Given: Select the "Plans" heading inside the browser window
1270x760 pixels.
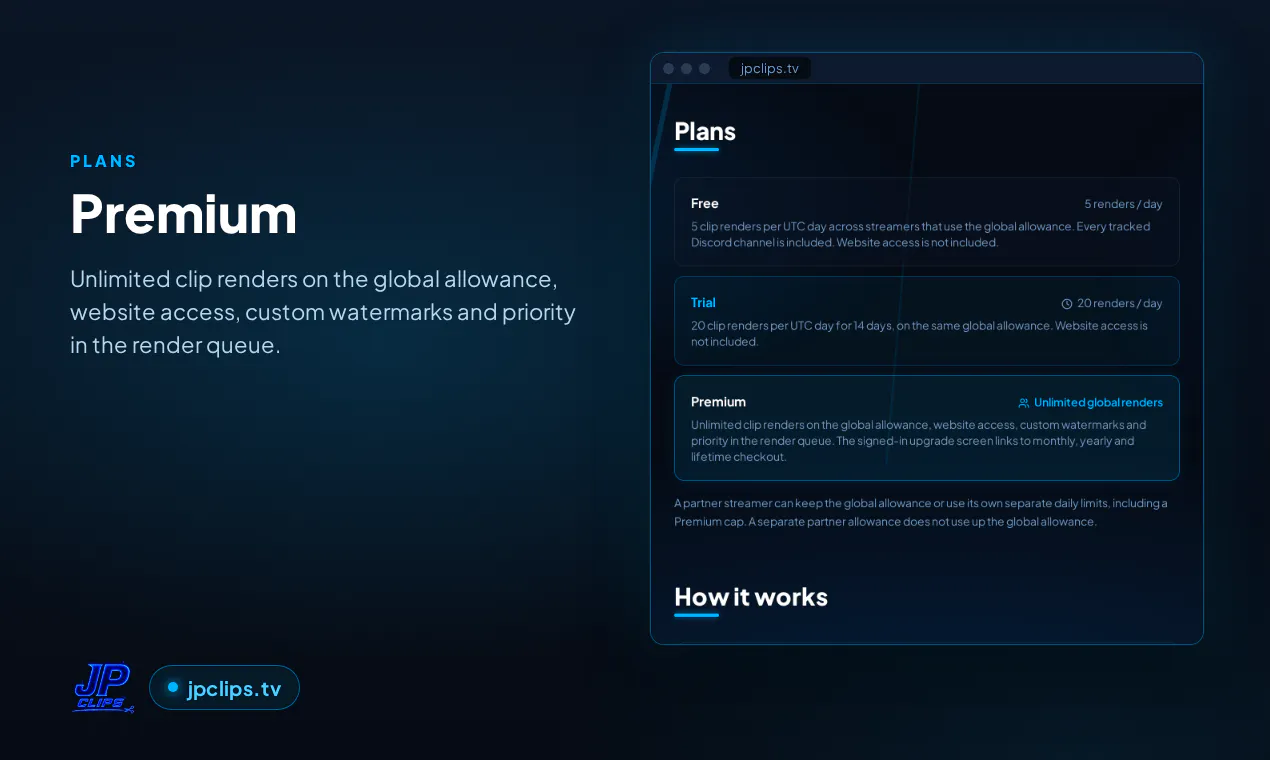Looking at the screenshot, I should coord(705,131).
